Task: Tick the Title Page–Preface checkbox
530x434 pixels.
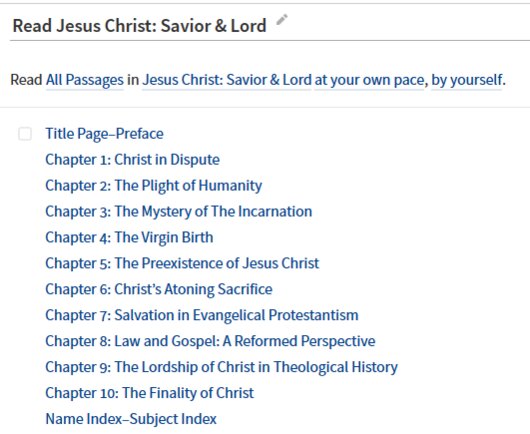Action: 25,134
